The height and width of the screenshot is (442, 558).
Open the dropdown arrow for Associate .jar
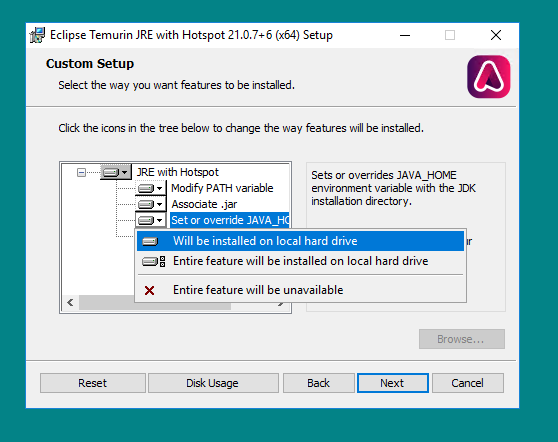coord(159,204)
